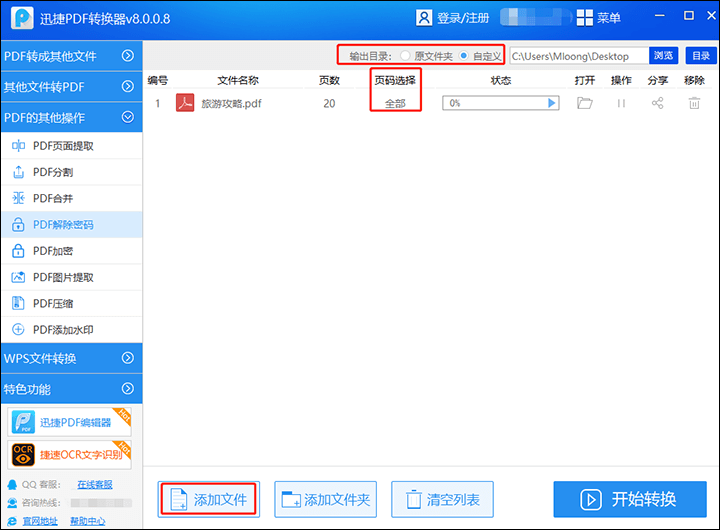Viewport: 720px width, 530px height.
Task: Select PDF压缩 menu item
Action: 71,303
